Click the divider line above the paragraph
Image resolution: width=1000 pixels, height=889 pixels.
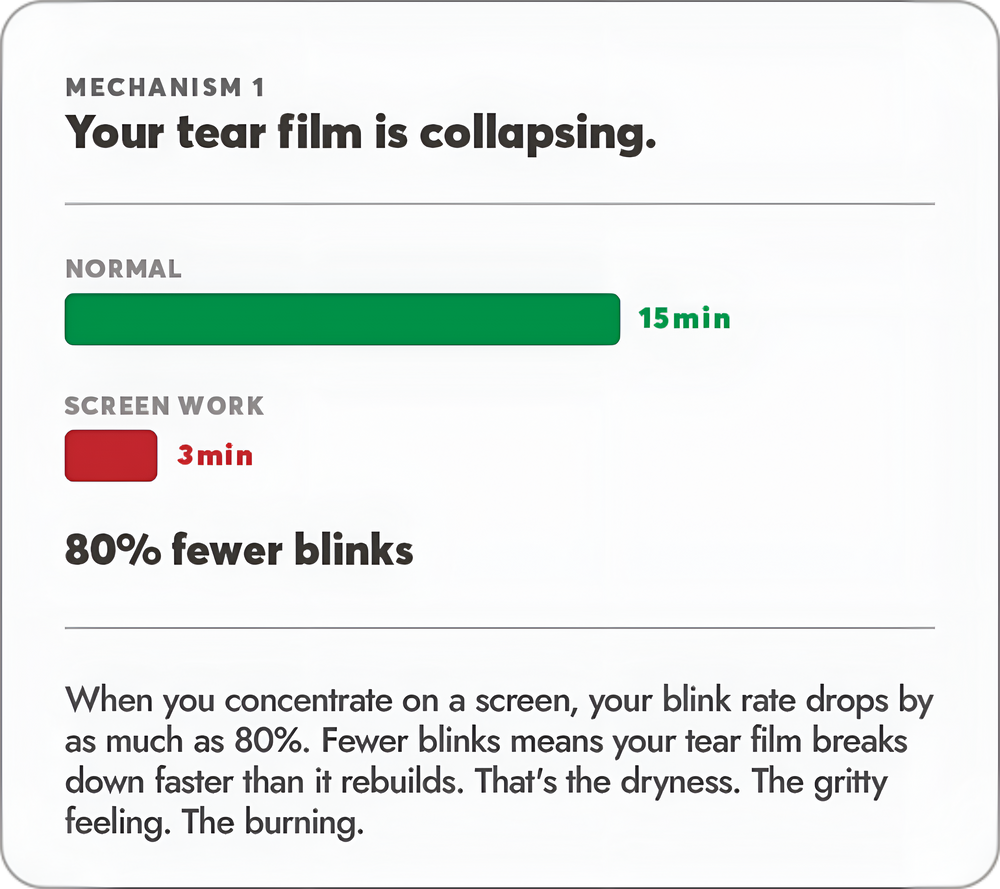pos(500,628)
